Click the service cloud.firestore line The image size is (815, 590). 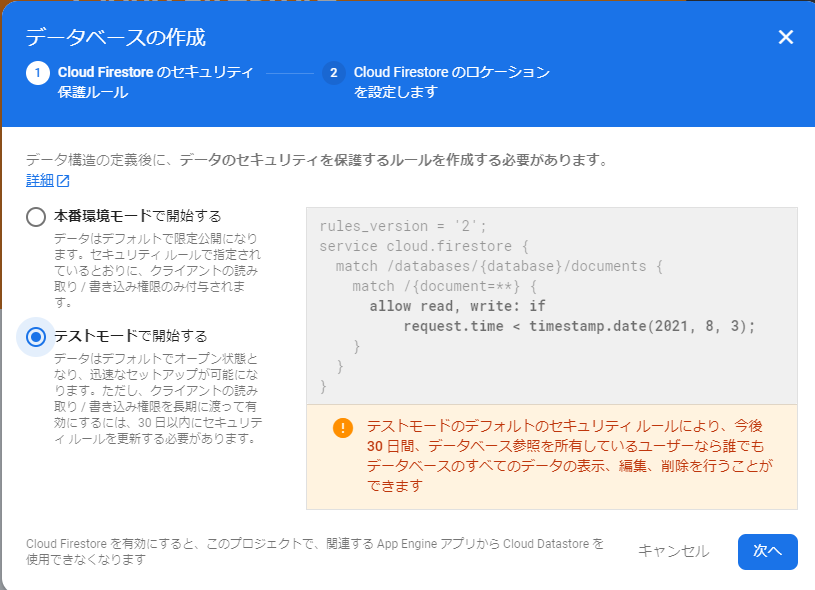coord(424,246)
